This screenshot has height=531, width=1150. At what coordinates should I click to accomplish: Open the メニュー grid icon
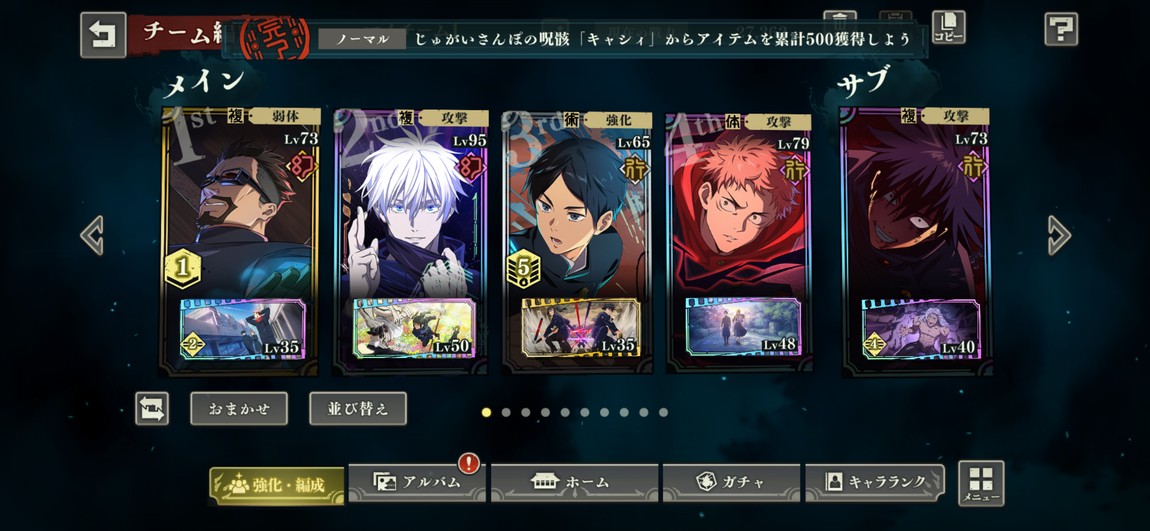[981, 483]
